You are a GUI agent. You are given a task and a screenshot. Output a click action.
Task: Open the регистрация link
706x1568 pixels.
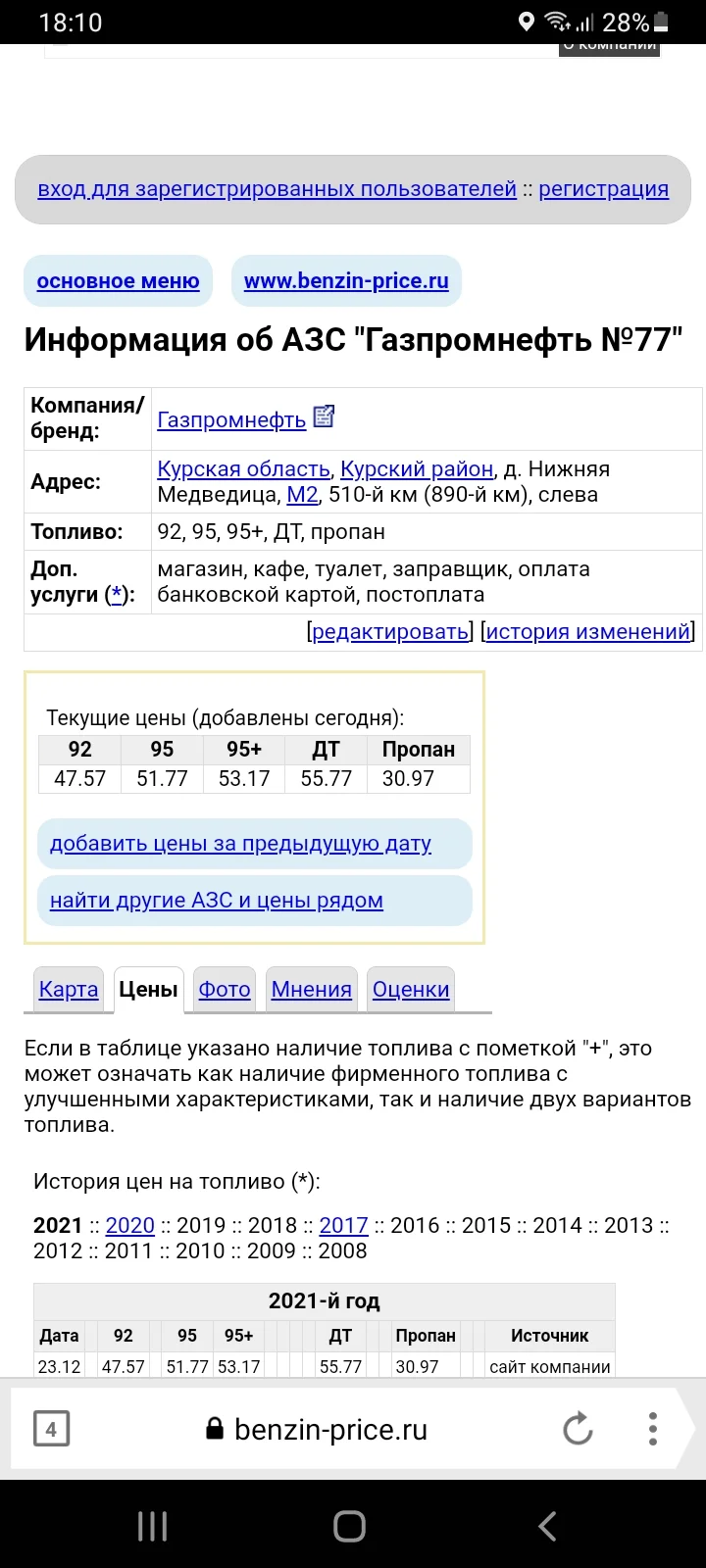point(603,189)
